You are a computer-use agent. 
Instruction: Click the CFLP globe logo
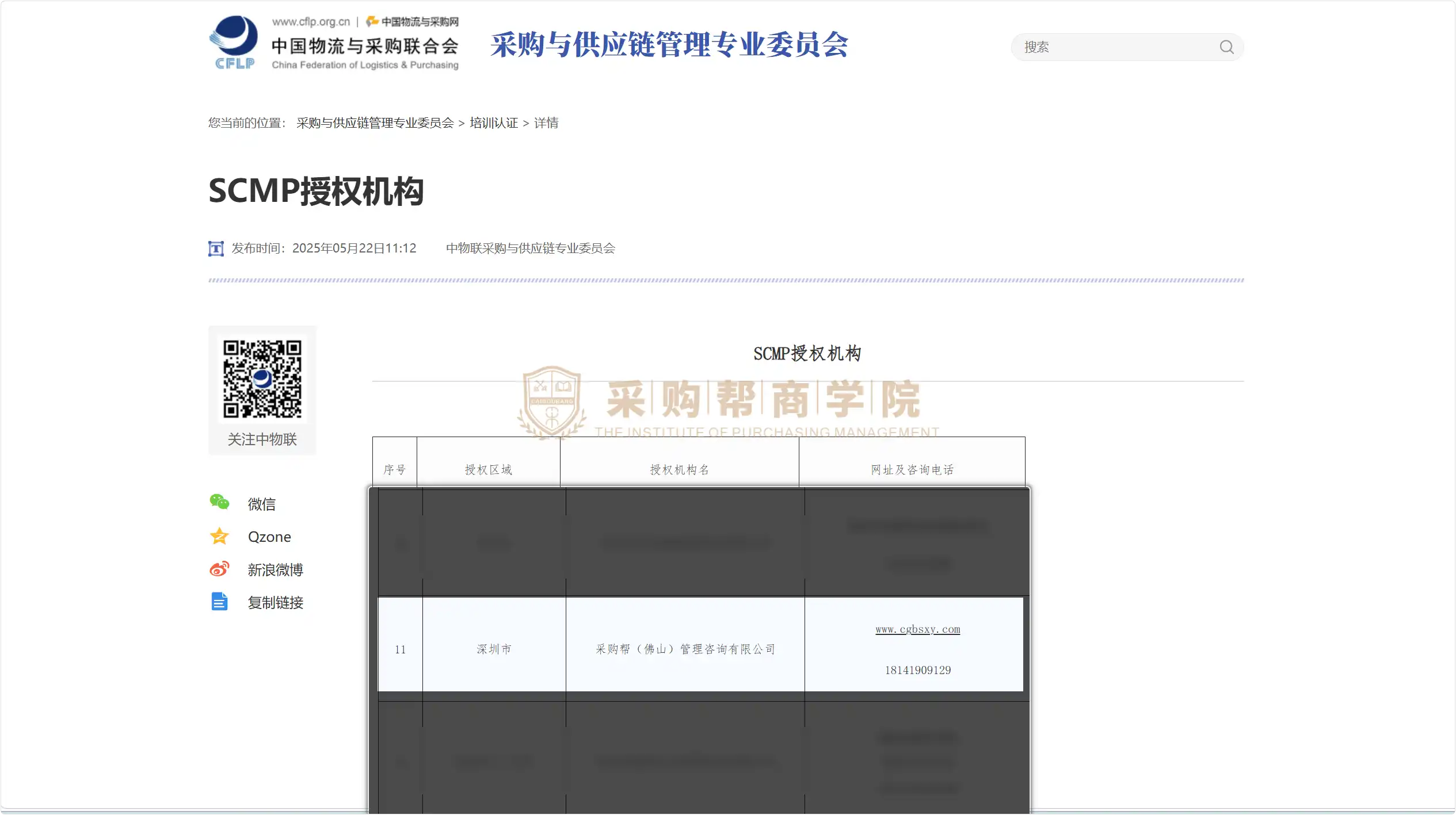click(234, 43)
